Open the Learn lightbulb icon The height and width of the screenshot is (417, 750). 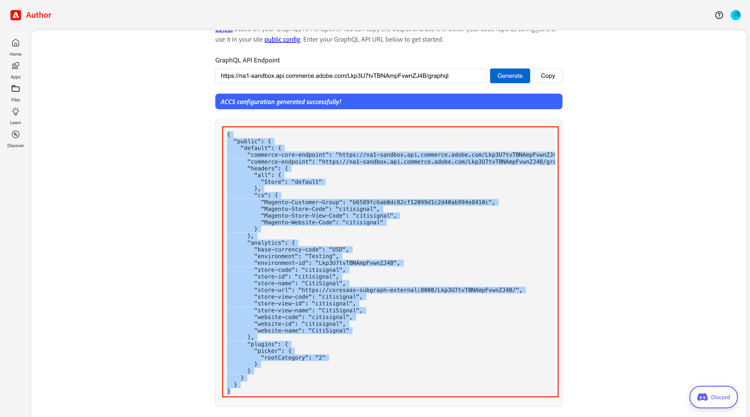[x=15, y=111]
